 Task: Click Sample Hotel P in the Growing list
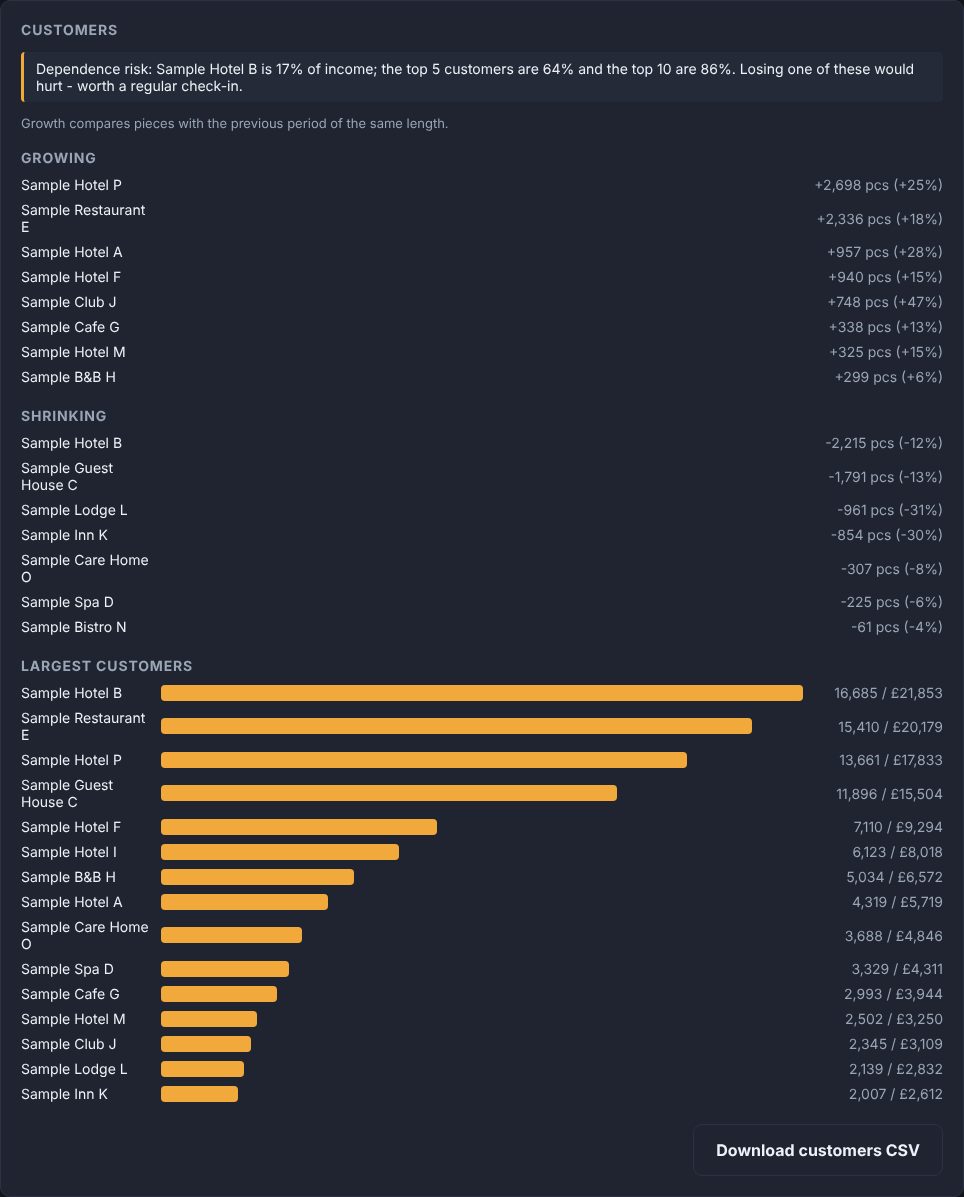pos(71,185)
